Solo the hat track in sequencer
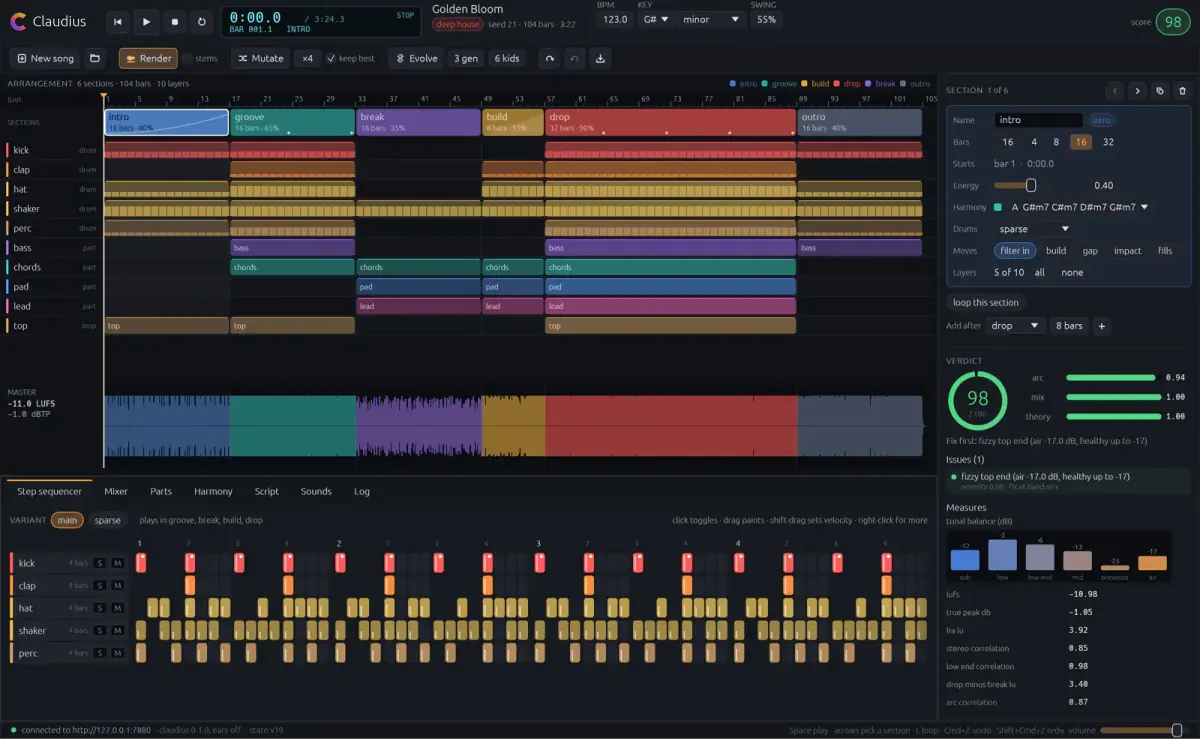Screen dimensions: 1200x739 pyautogui.click(x=100, y=608)
